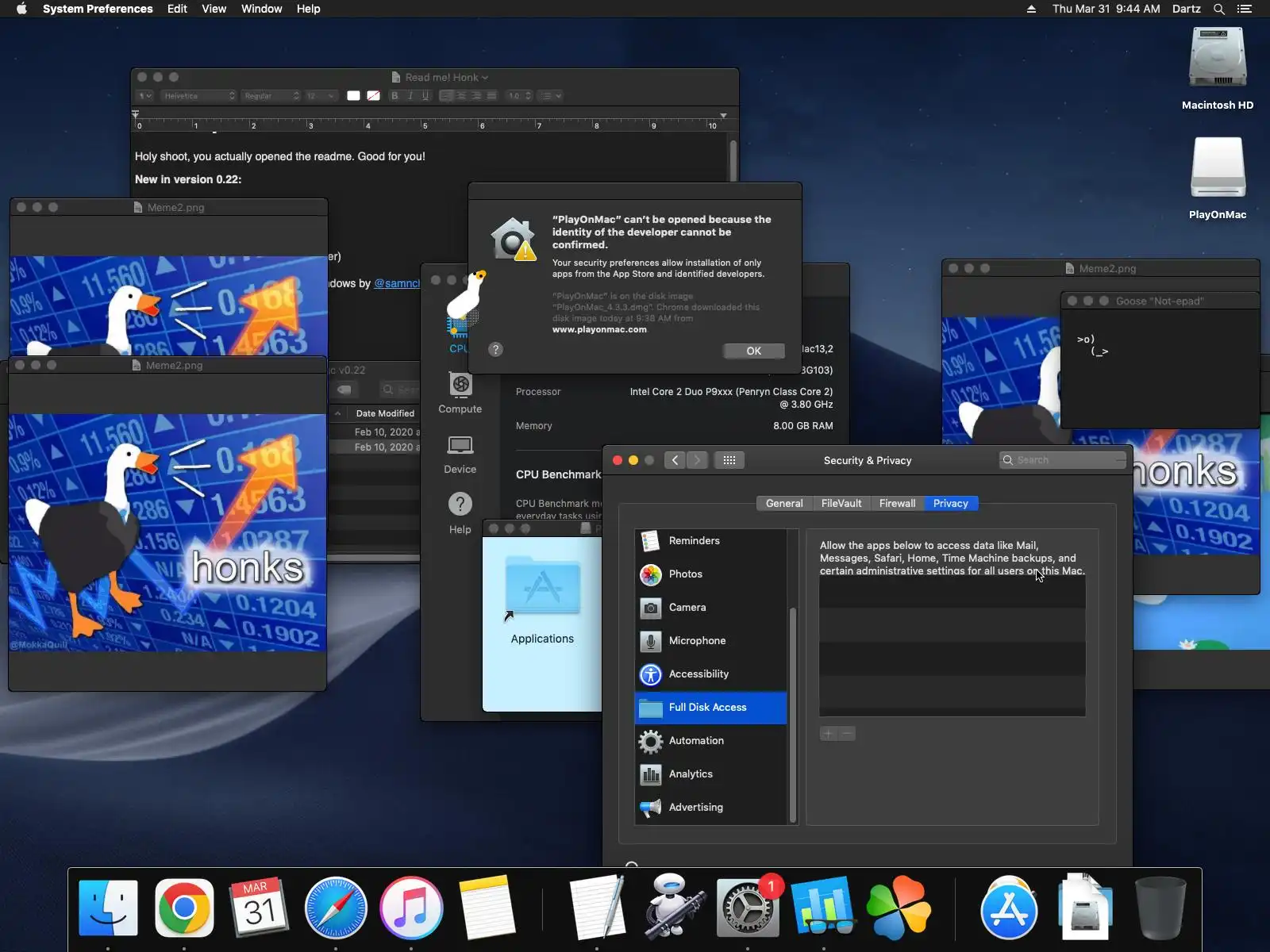The image size is (1270, 952).
Task: Select Automation in the privacy list
Action: point(710,740)
